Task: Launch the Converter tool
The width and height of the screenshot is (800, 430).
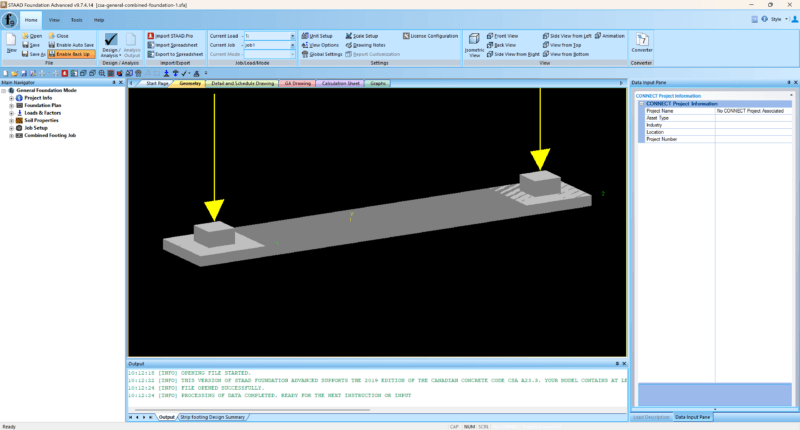Action: click(642, 43)
